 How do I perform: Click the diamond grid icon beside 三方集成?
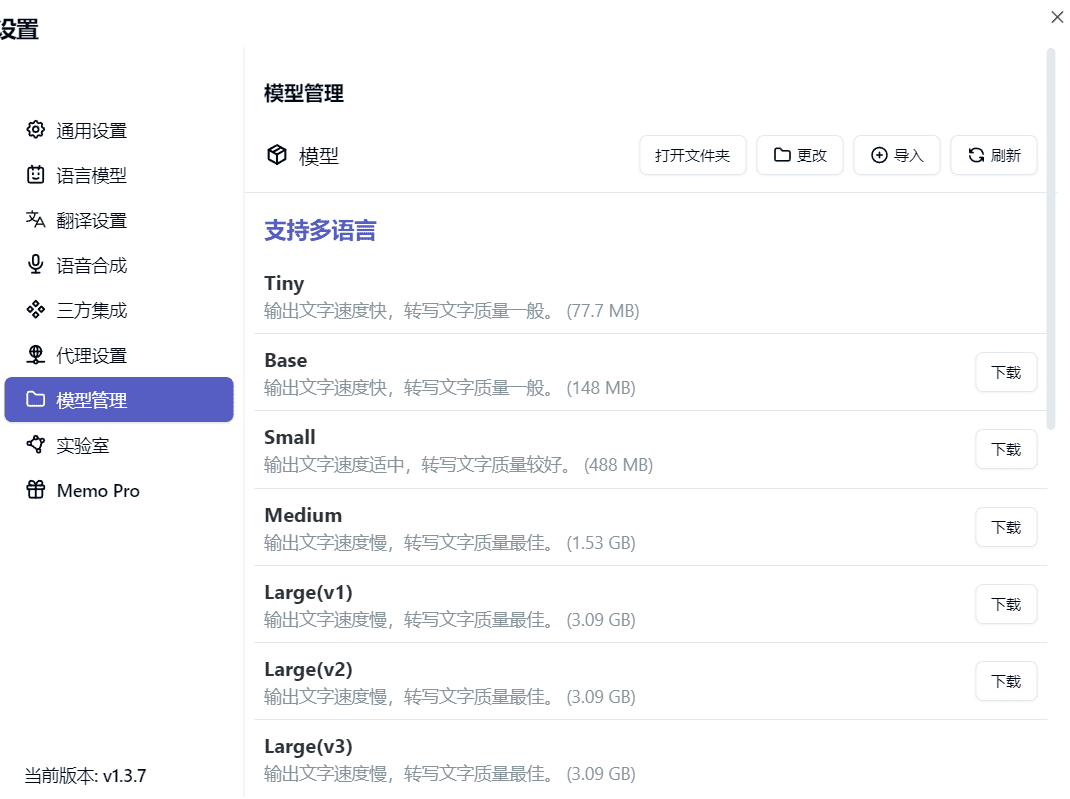coord(35,310)
